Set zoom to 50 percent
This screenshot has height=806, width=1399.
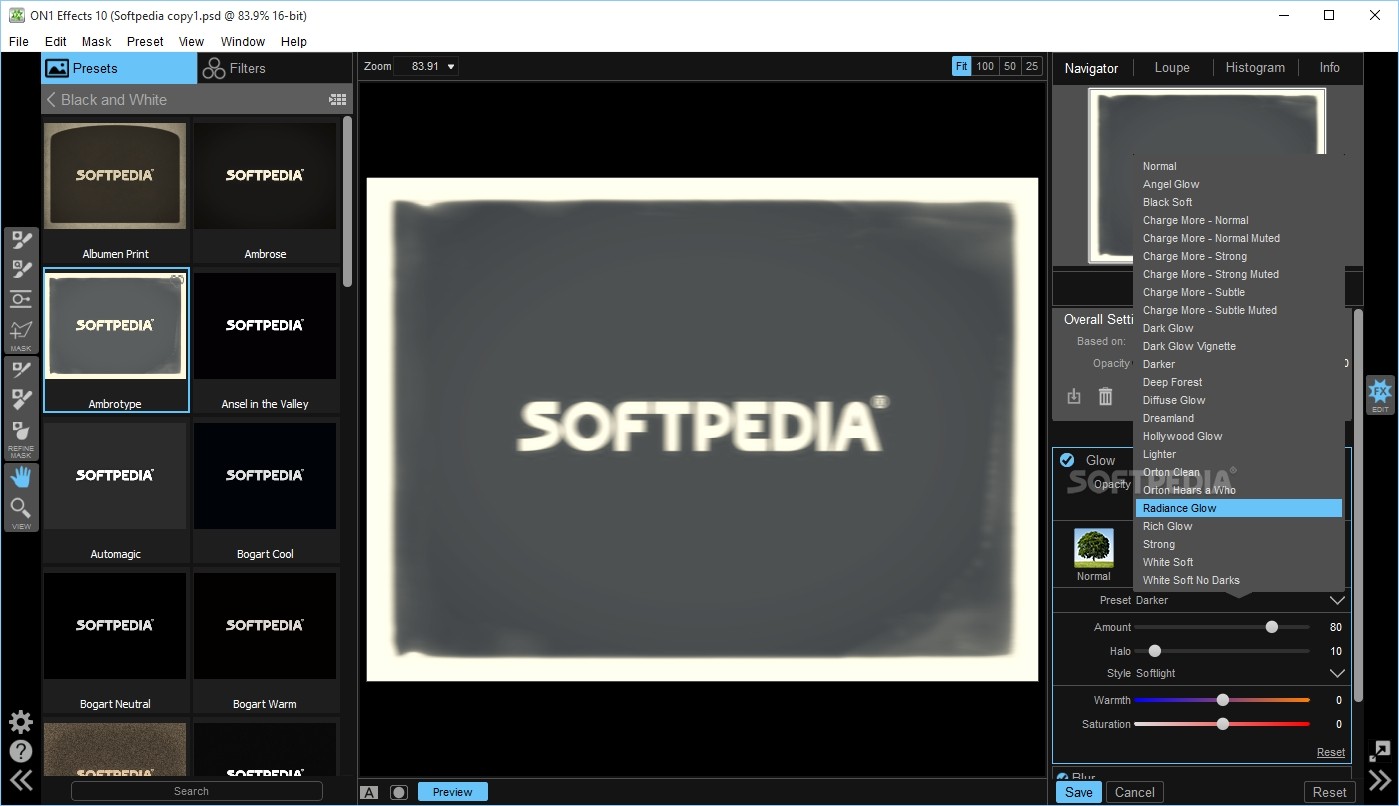(1010, 66)
